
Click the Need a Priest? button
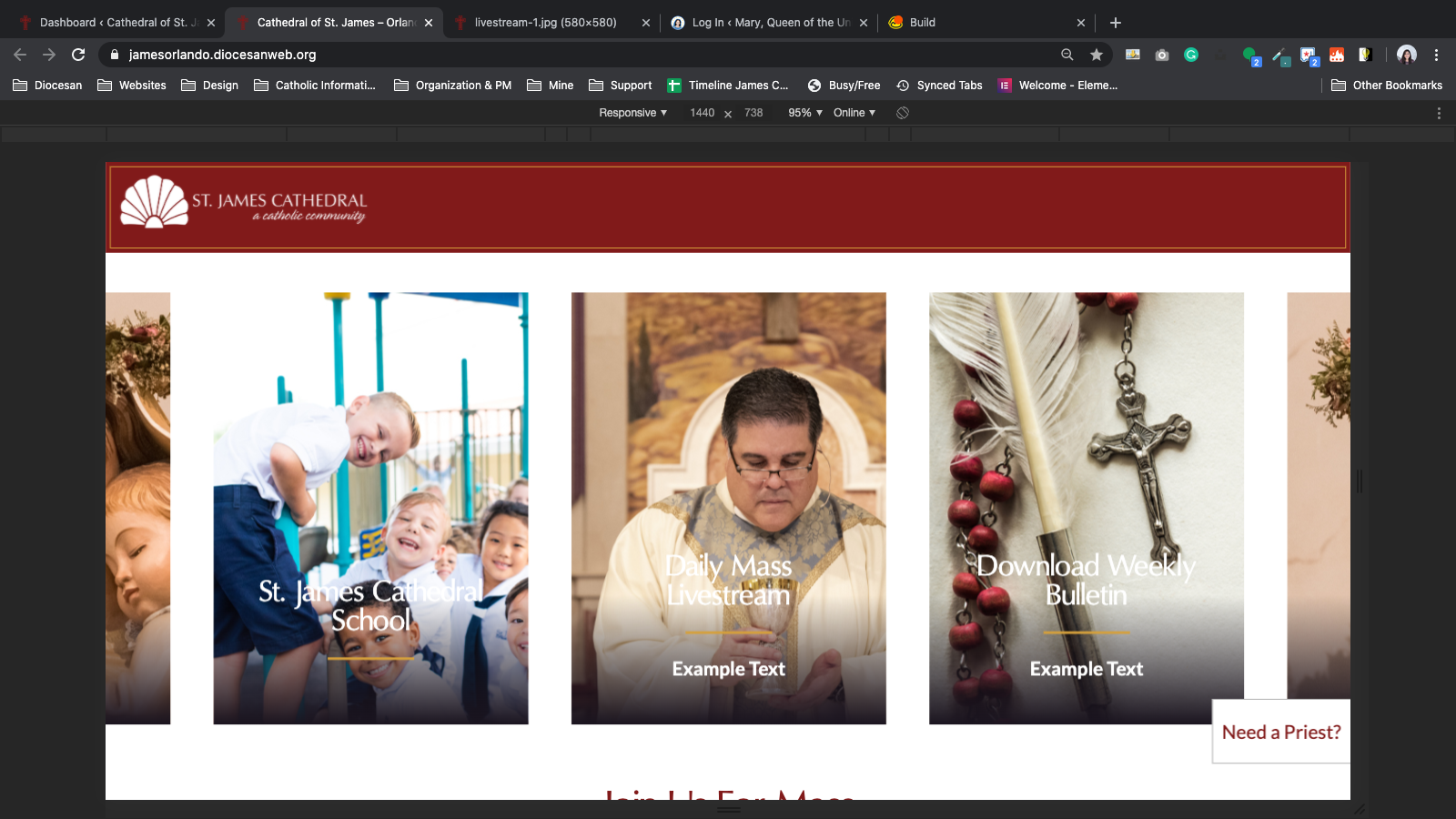click(1281, 733)
